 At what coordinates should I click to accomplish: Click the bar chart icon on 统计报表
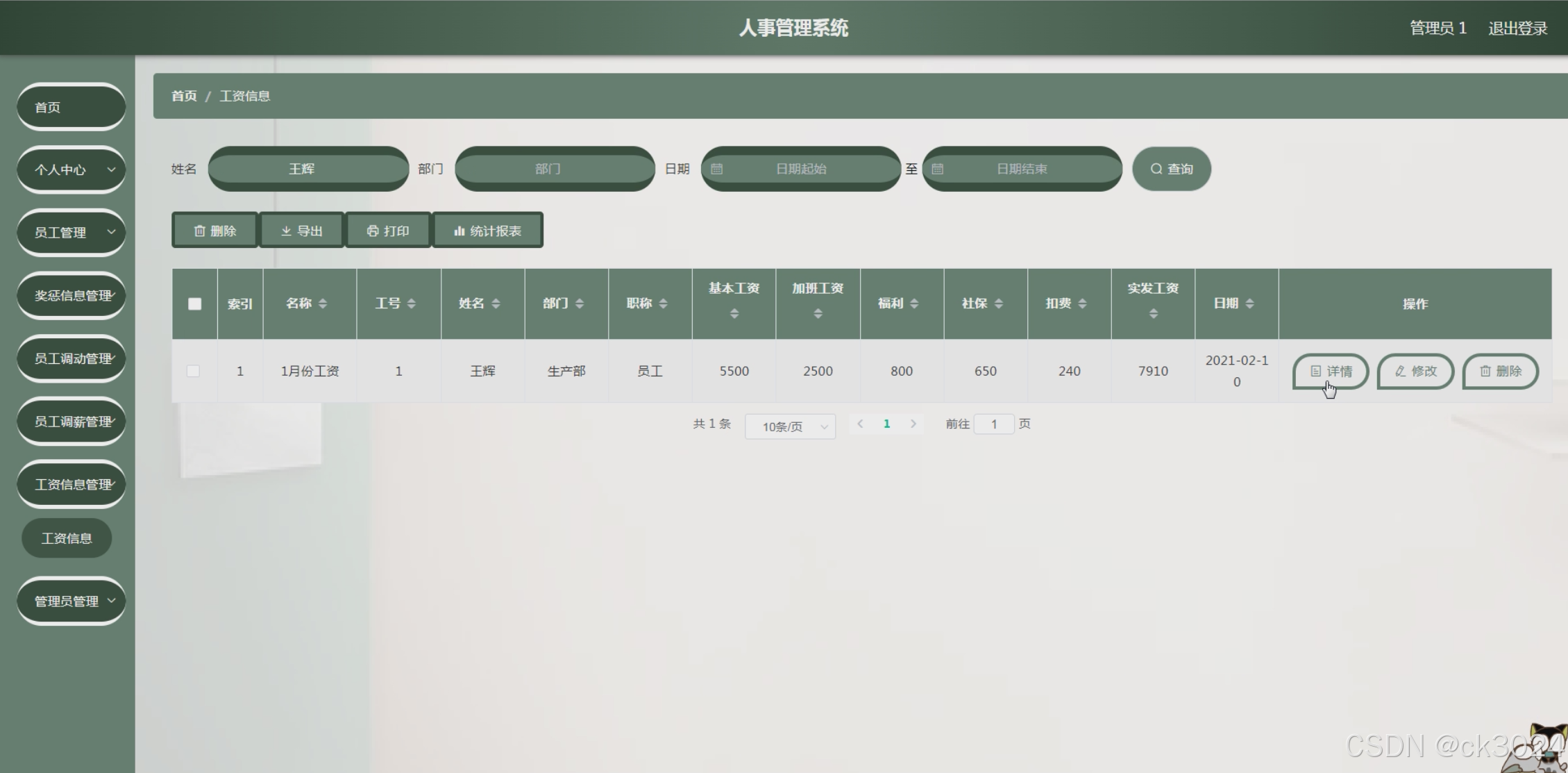(x=459, y=231)
